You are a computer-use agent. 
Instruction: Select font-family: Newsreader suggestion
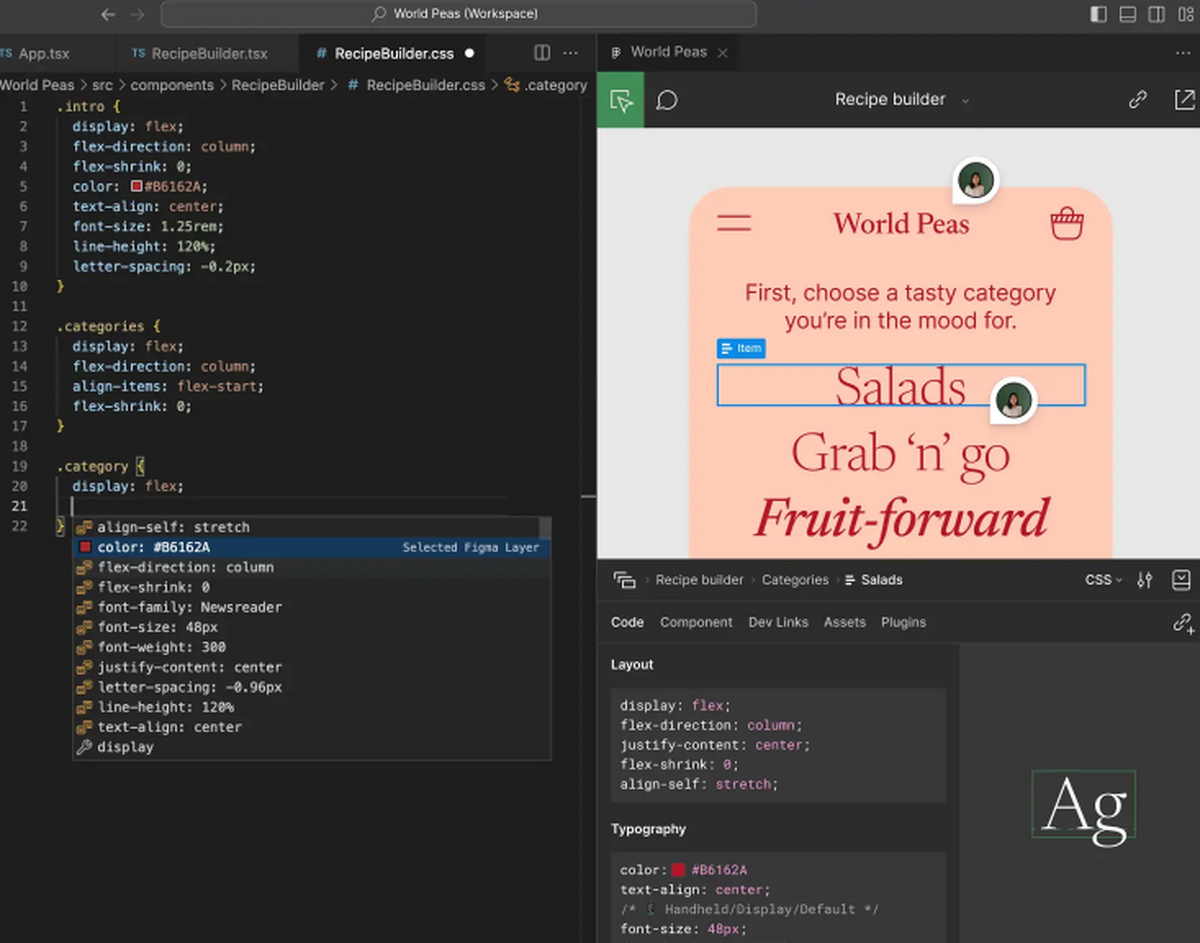coord(189,607)
